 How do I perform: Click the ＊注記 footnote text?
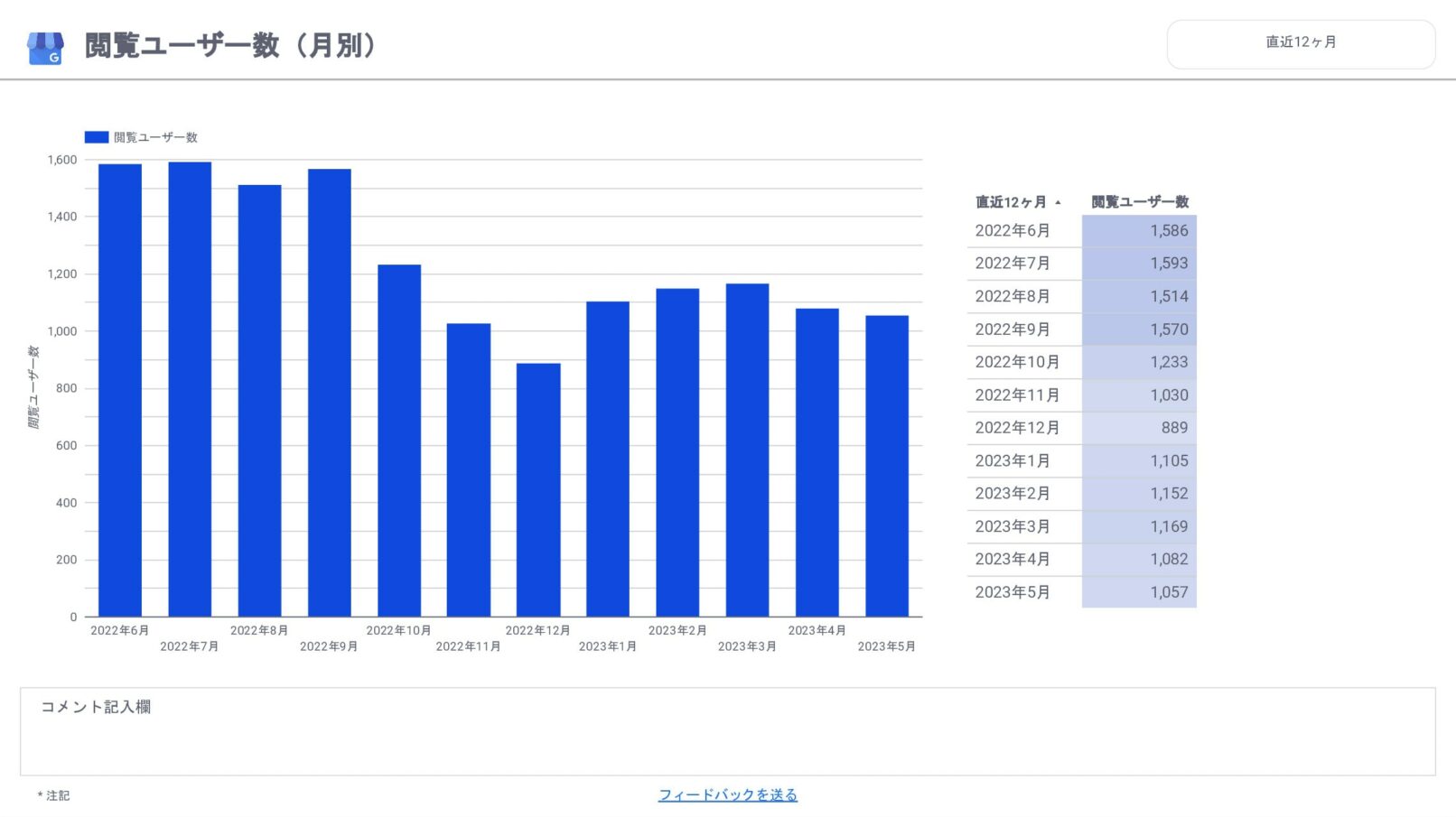pyautogui.click(x=54, y=795)
